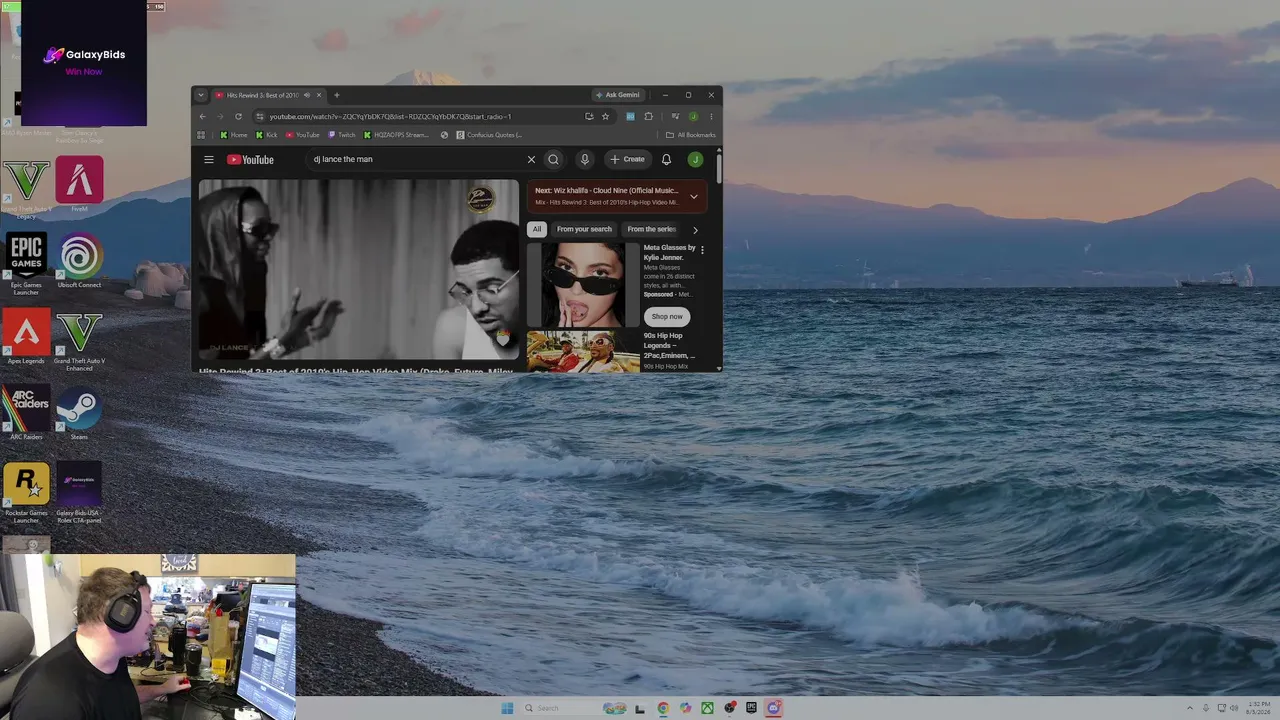1280x720 pixels.
Task: Open the Confucius Quotes bookmark
Action: tap(489, 135)
